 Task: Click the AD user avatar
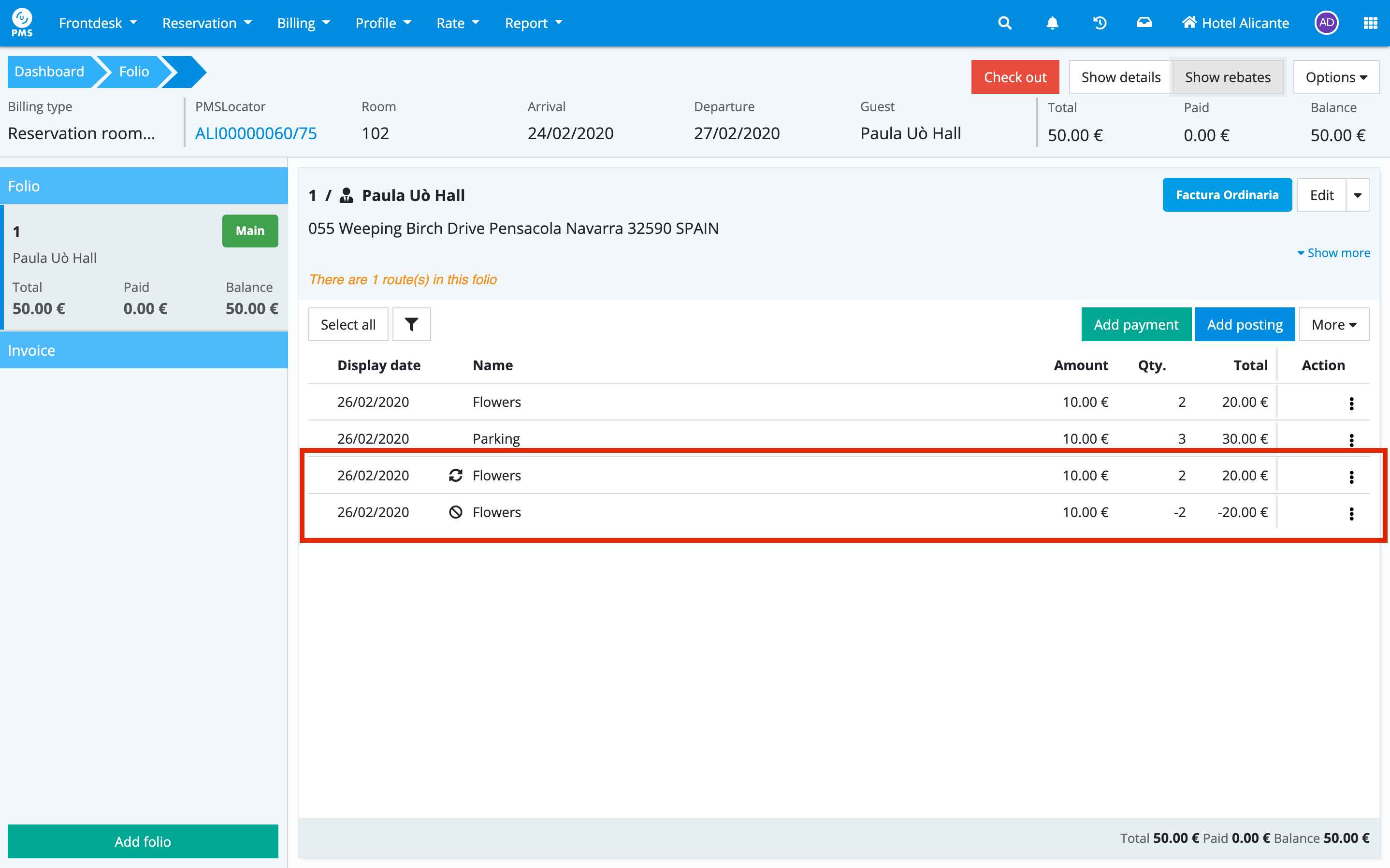(1326, 23)
